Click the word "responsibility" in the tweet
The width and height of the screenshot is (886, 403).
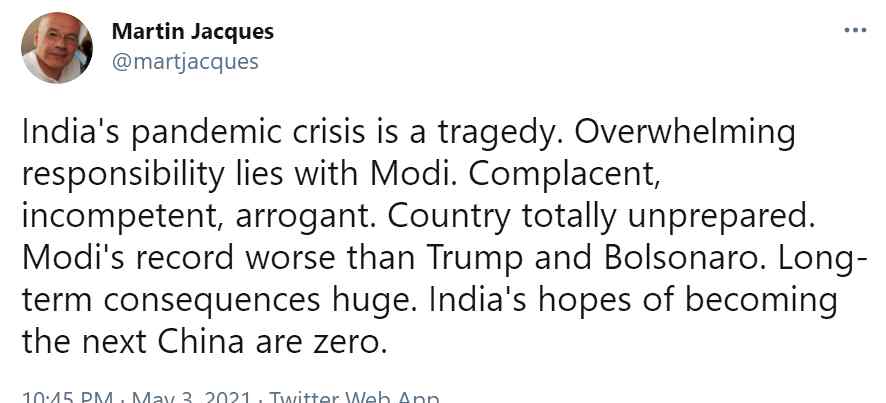pyautogui.click(x=123, y=176)
